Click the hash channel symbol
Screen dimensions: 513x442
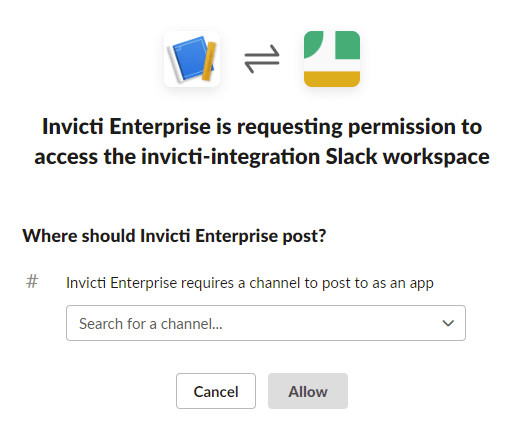tap(32, 282)
